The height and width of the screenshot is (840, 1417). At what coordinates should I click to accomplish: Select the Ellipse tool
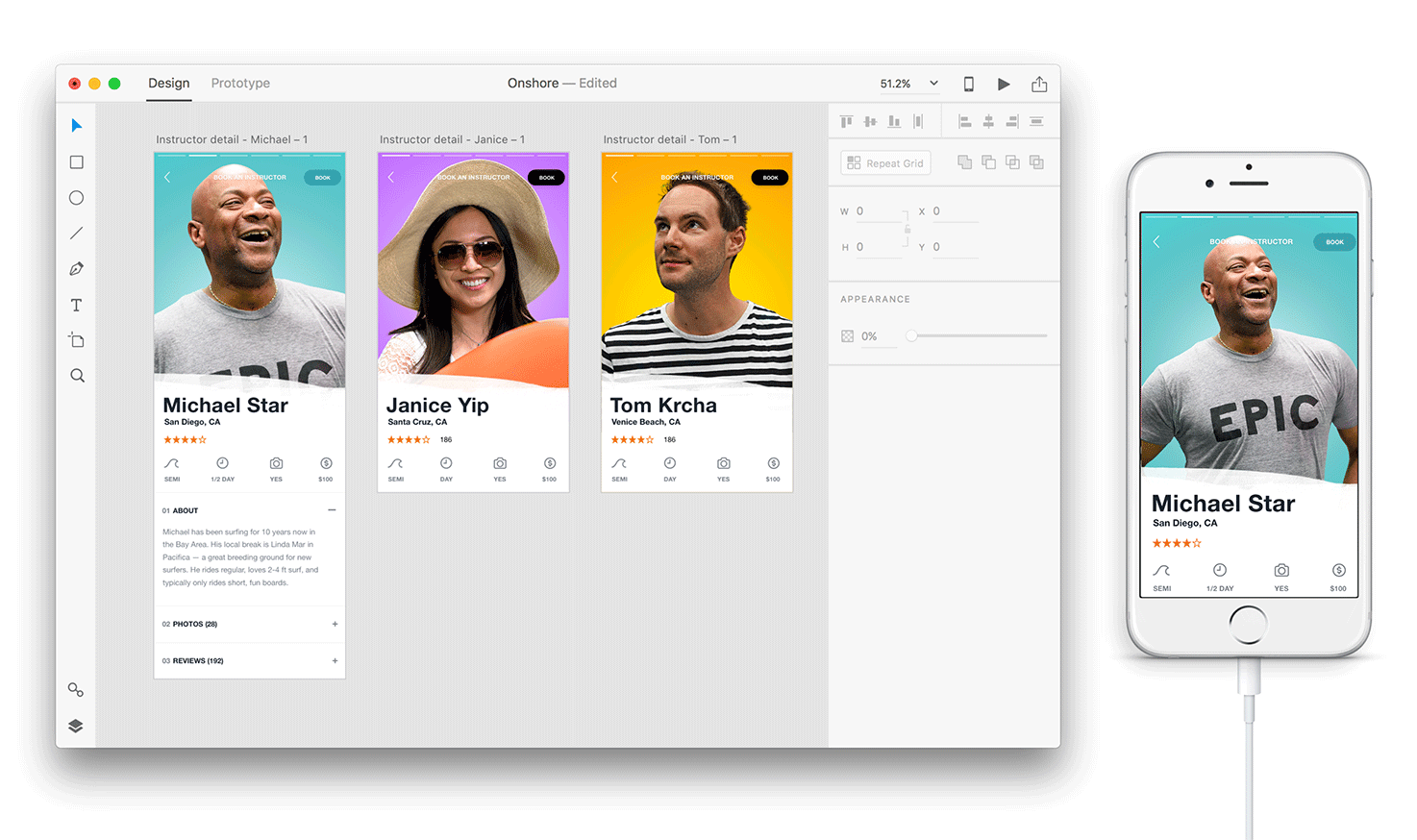77,198
